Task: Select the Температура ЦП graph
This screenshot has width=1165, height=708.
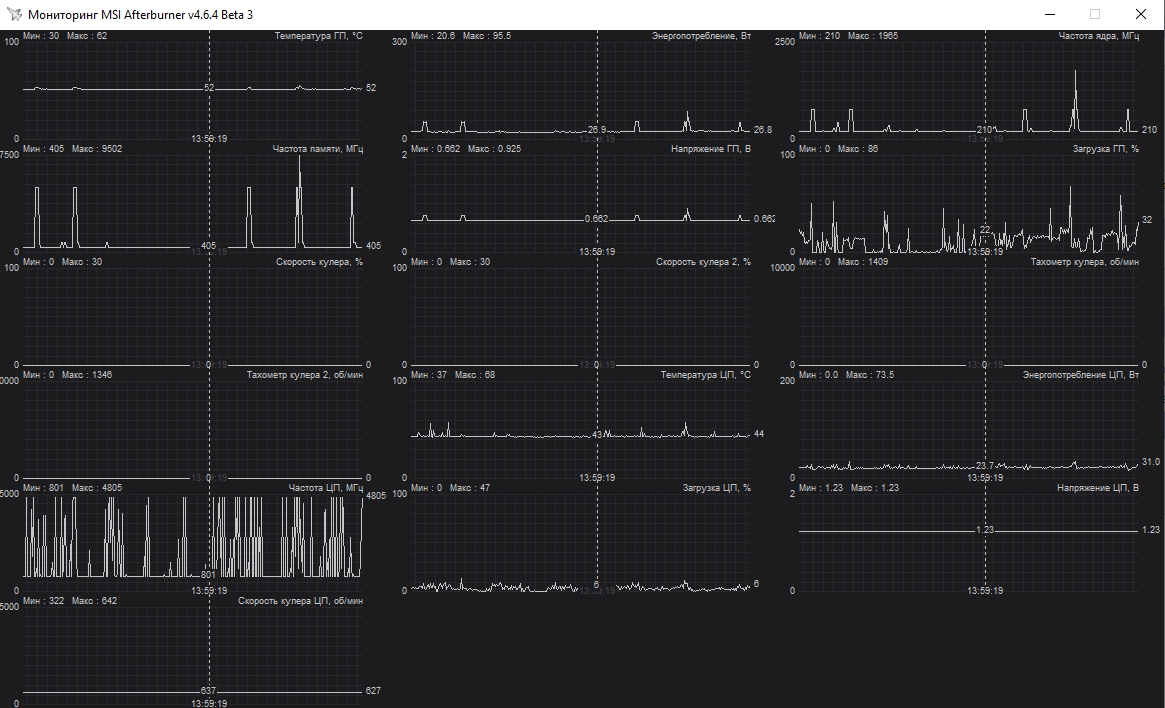Action: point(581,426)
